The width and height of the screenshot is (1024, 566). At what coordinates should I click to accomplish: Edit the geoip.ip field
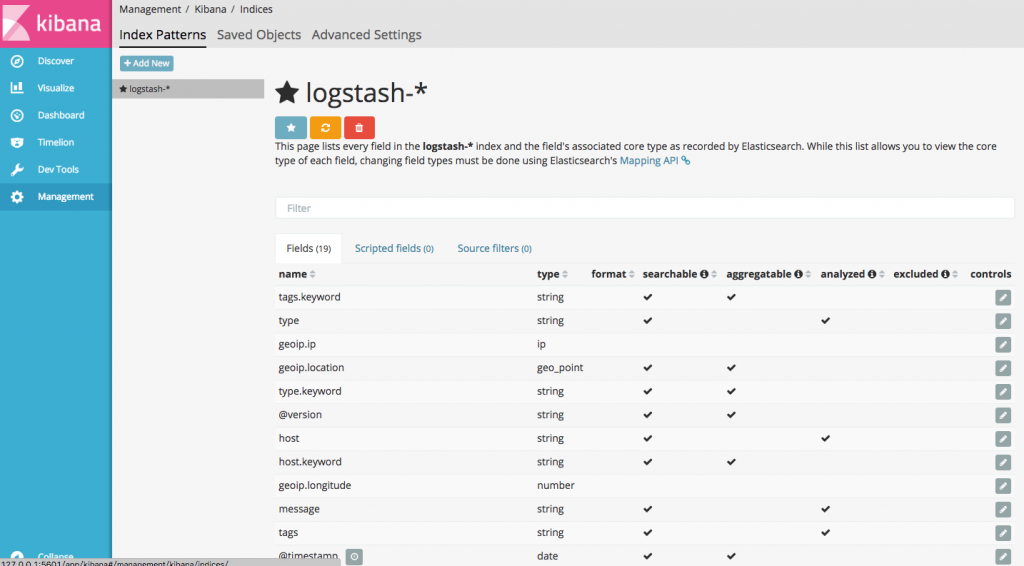1003,345
